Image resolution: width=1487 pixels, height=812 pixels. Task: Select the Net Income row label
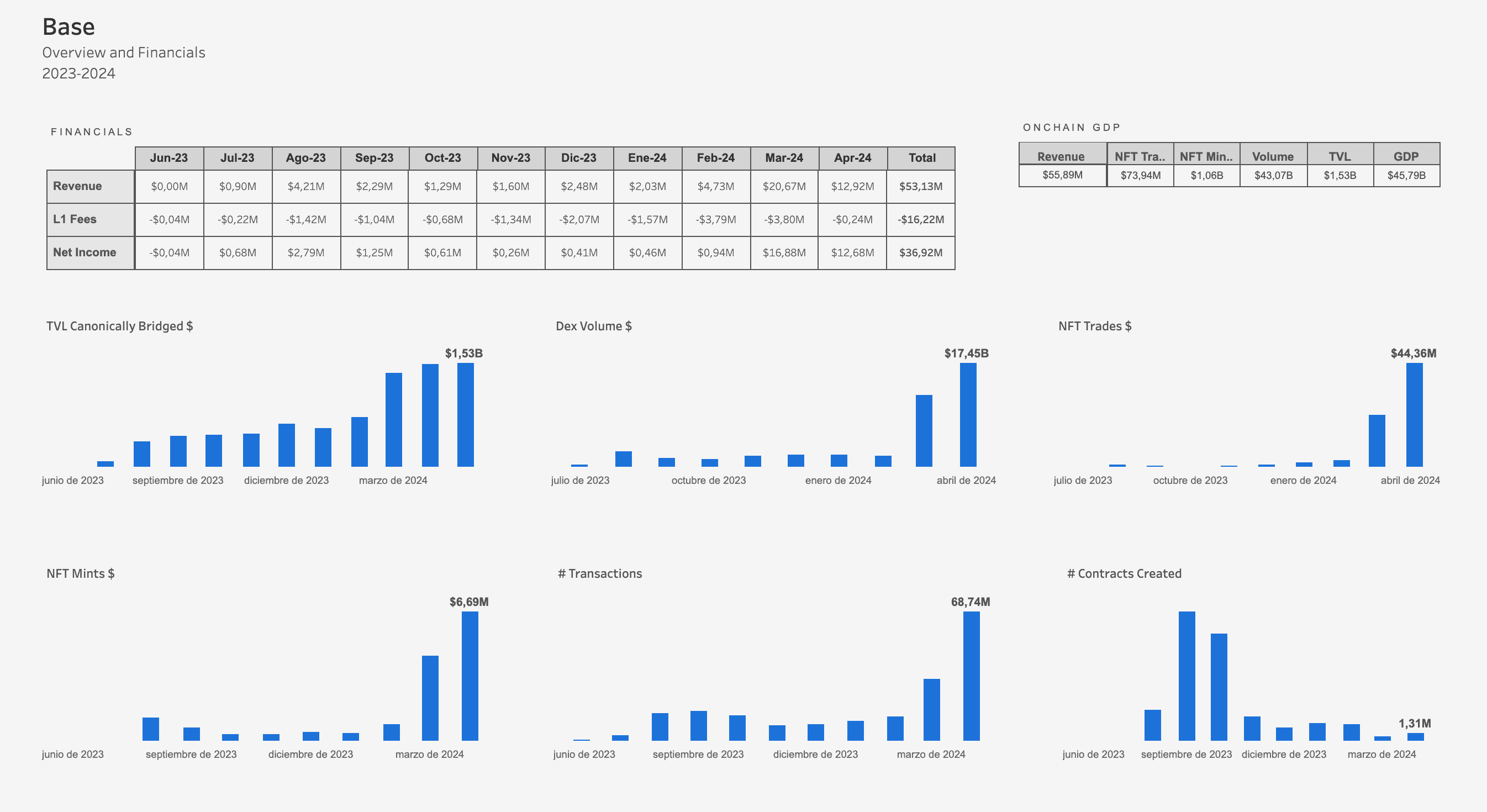pos(91,252)
